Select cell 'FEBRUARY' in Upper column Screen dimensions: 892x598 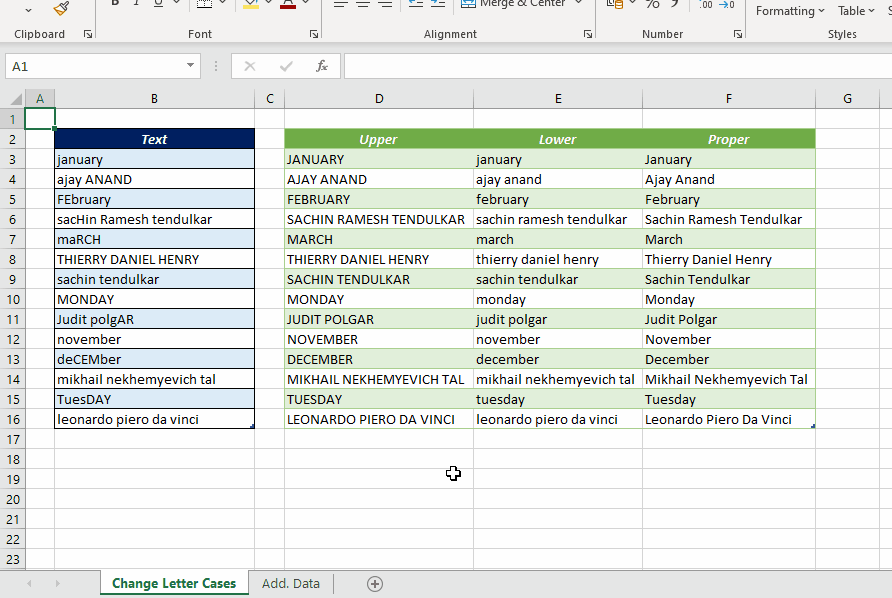tap(379, 199)
